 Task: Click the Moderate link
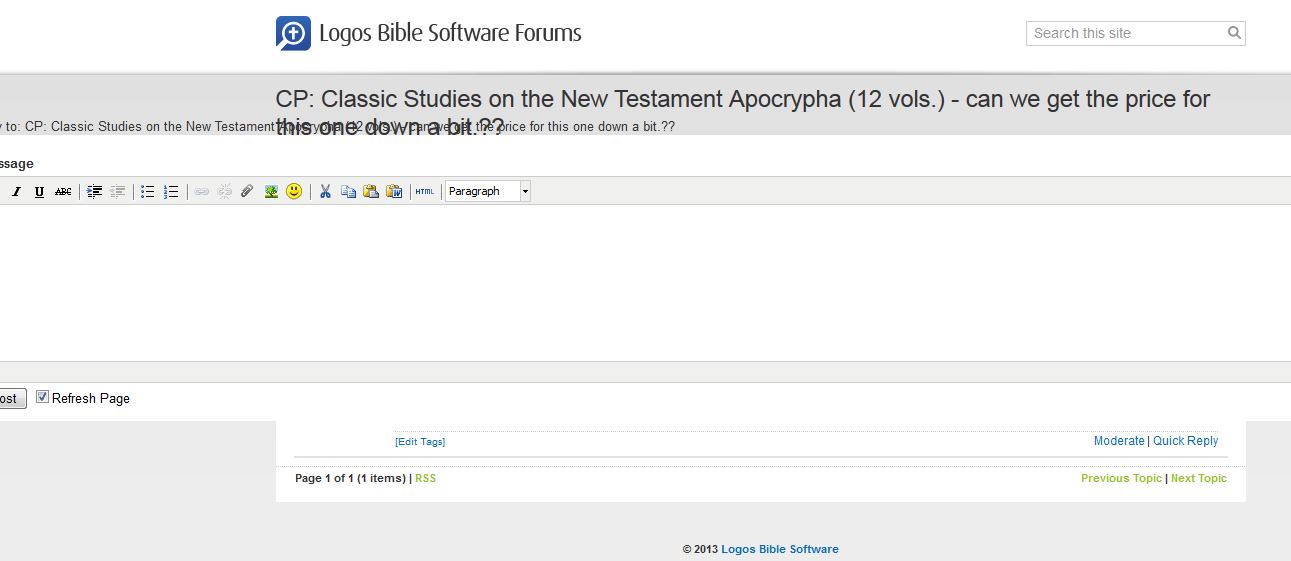pyautogui.click(x=1119, y=441)
